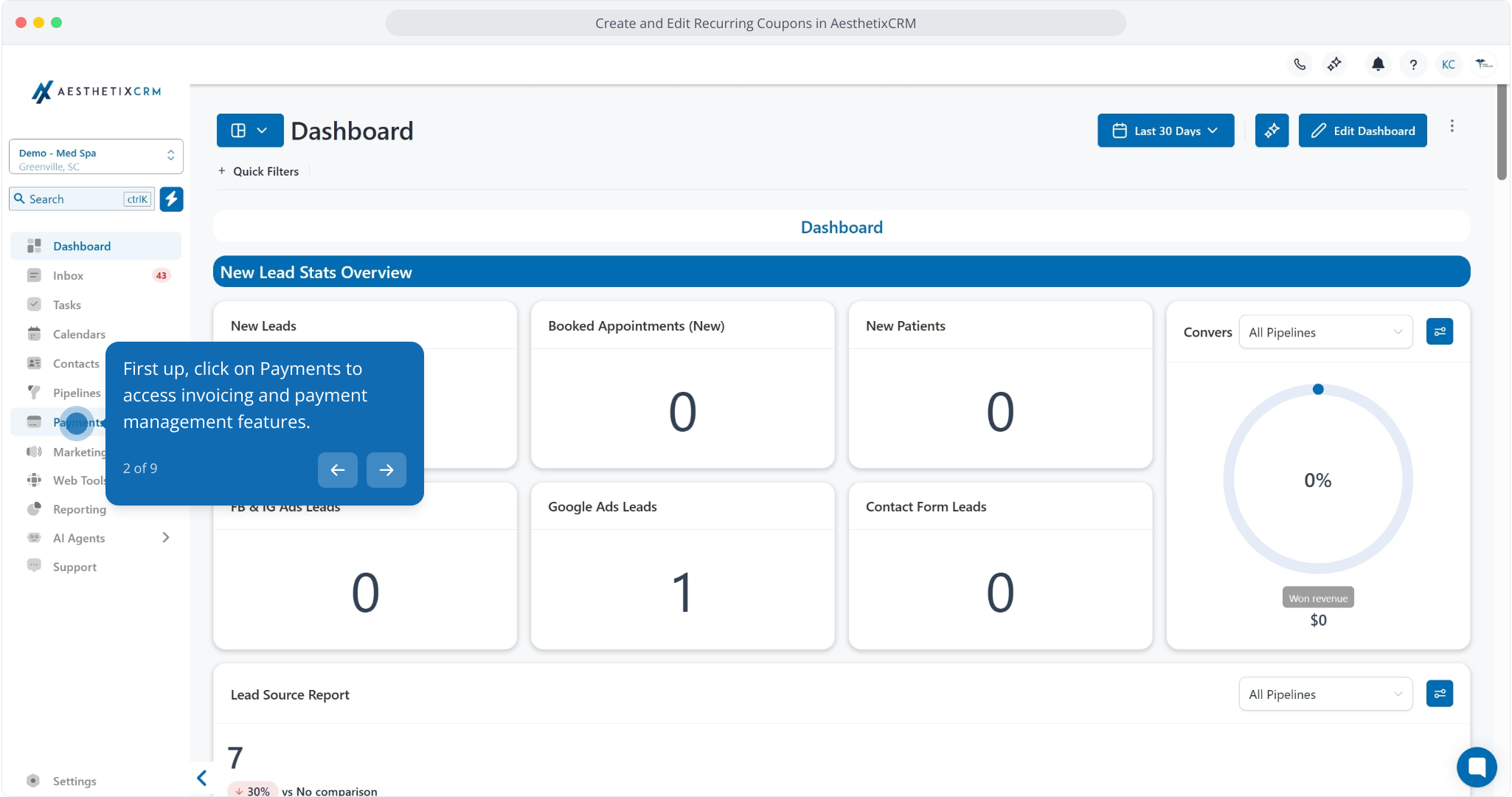The width and height of the screenshot is (1512, 797).
Task: Advance the tour with next arrow button
Action: (x=386, y=470)
